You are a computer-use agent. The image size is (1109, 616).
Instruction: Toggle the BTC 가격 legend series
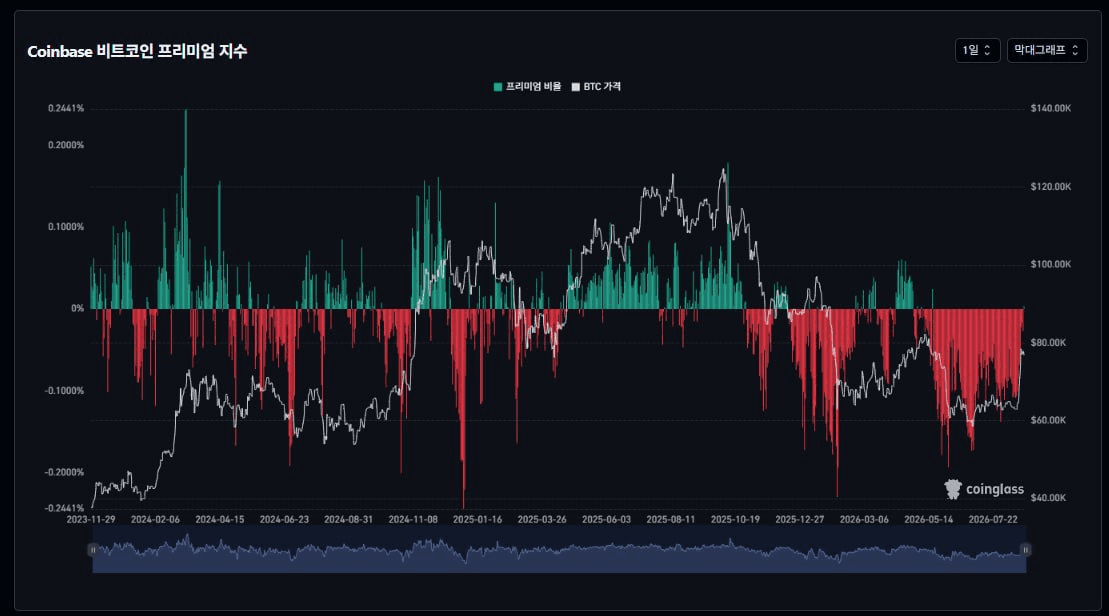point(596,86)
